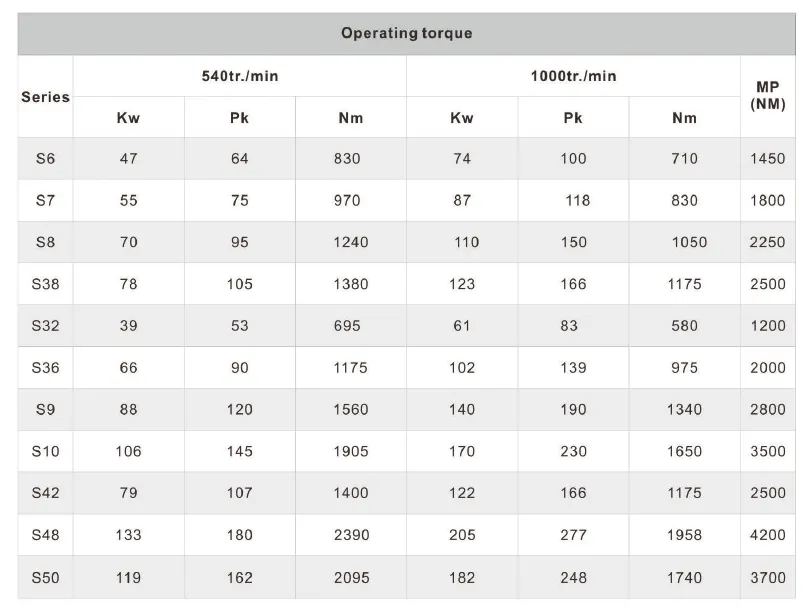812x612 pixels.
Task: Select the MP value 2000 in S36 row
Action: pos(768,368)
